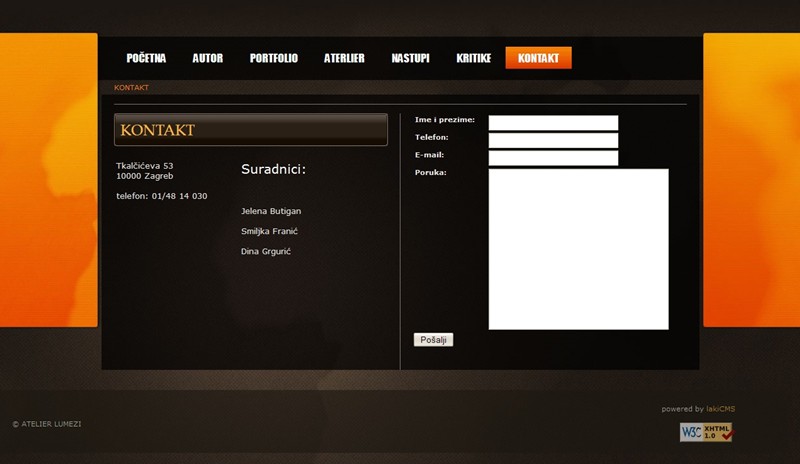Focus the E-mail input field

click(553, 158)
